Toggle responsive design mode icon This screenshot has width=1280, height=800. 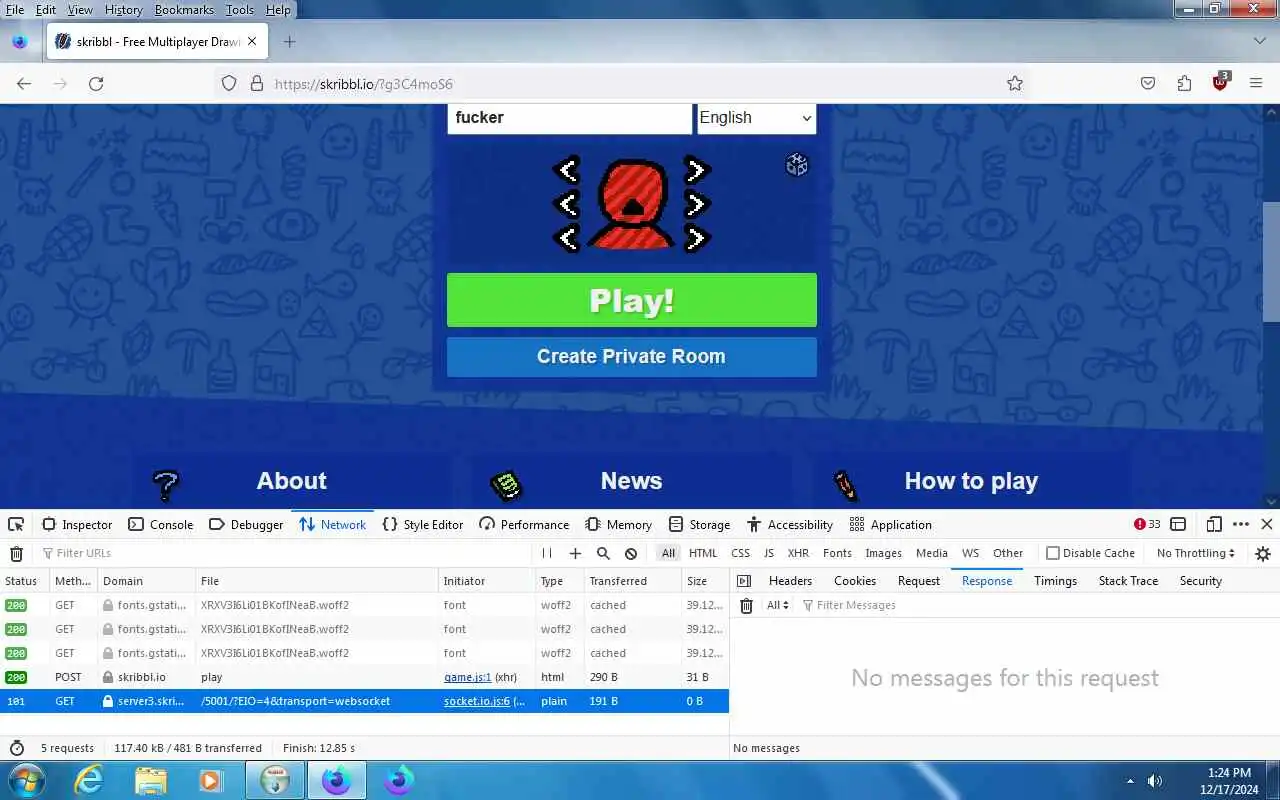click(1214, 524)
